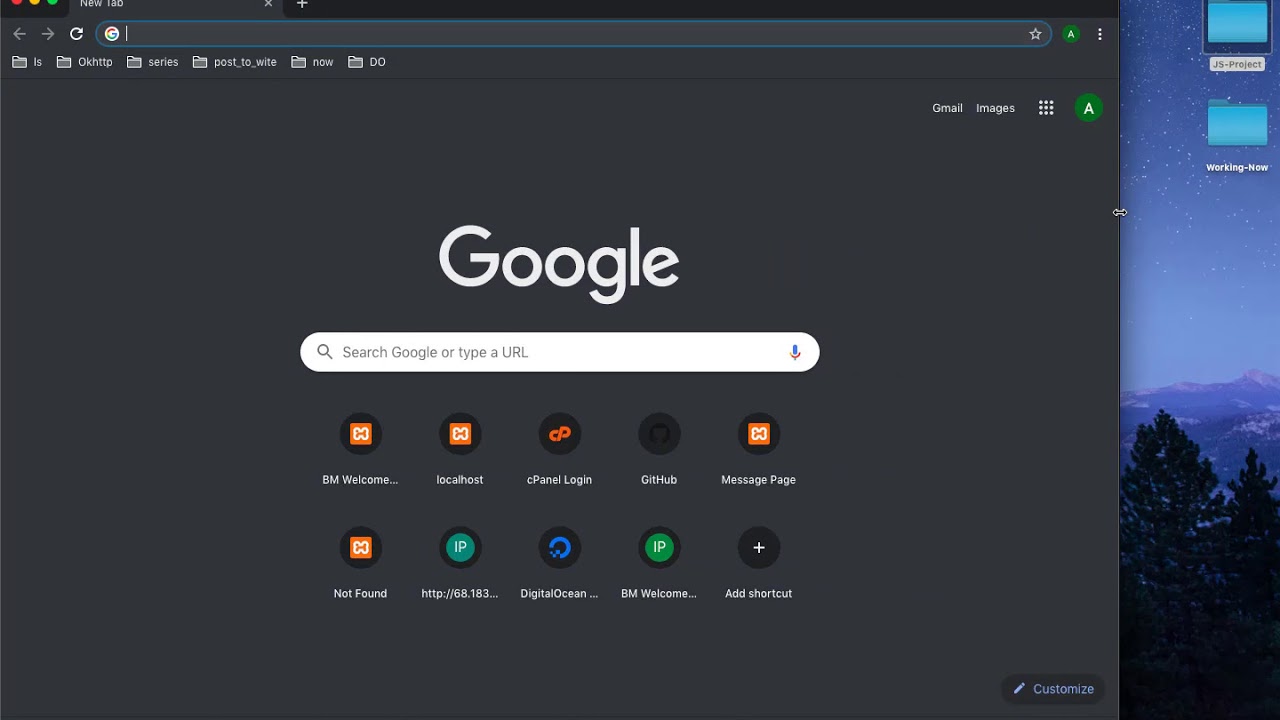Open the now bookmarks folder

point(312,62)
